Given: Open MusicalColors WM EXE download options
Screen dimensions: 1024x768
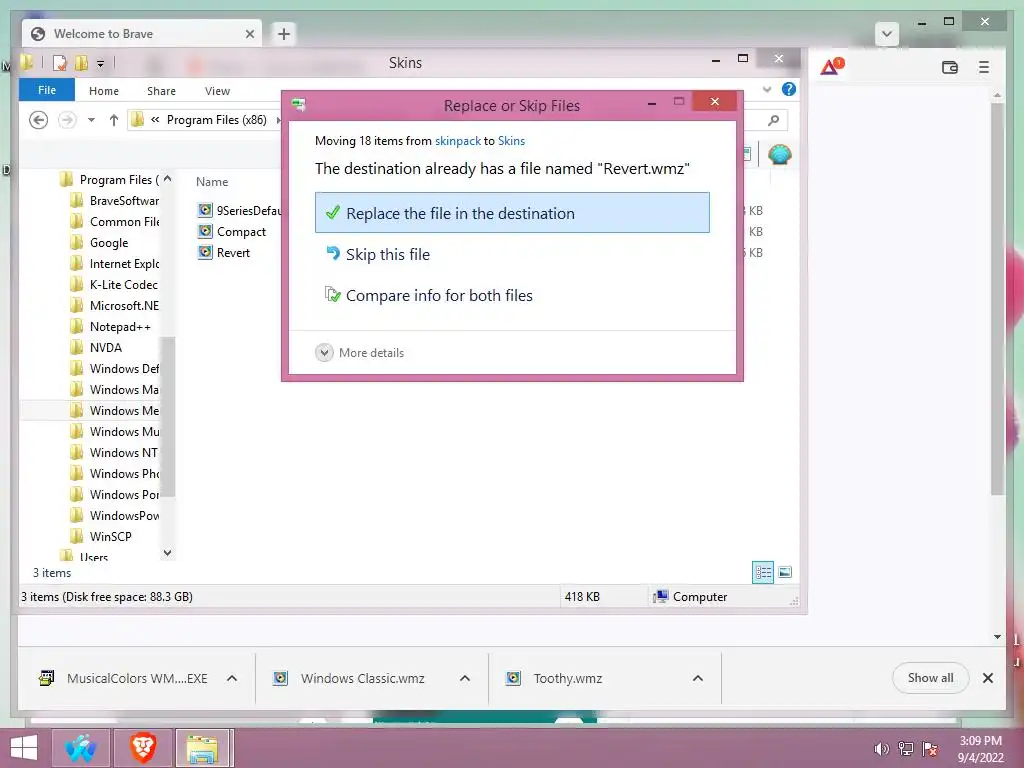Looking at the screenshot, I should (x=232, y=679).
